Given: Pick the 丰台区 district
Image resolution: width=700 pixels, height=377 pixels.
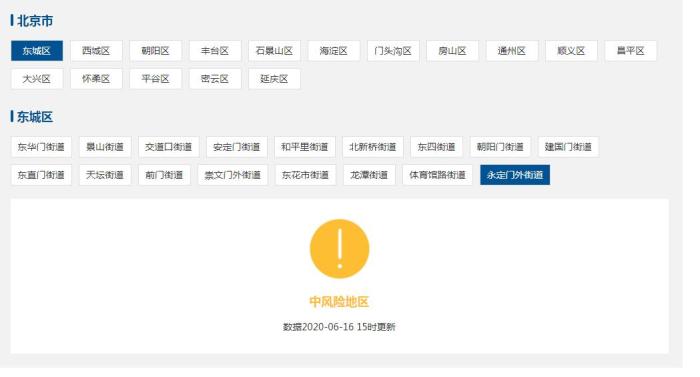Looking at the screenshot, I should coord(215,51).
